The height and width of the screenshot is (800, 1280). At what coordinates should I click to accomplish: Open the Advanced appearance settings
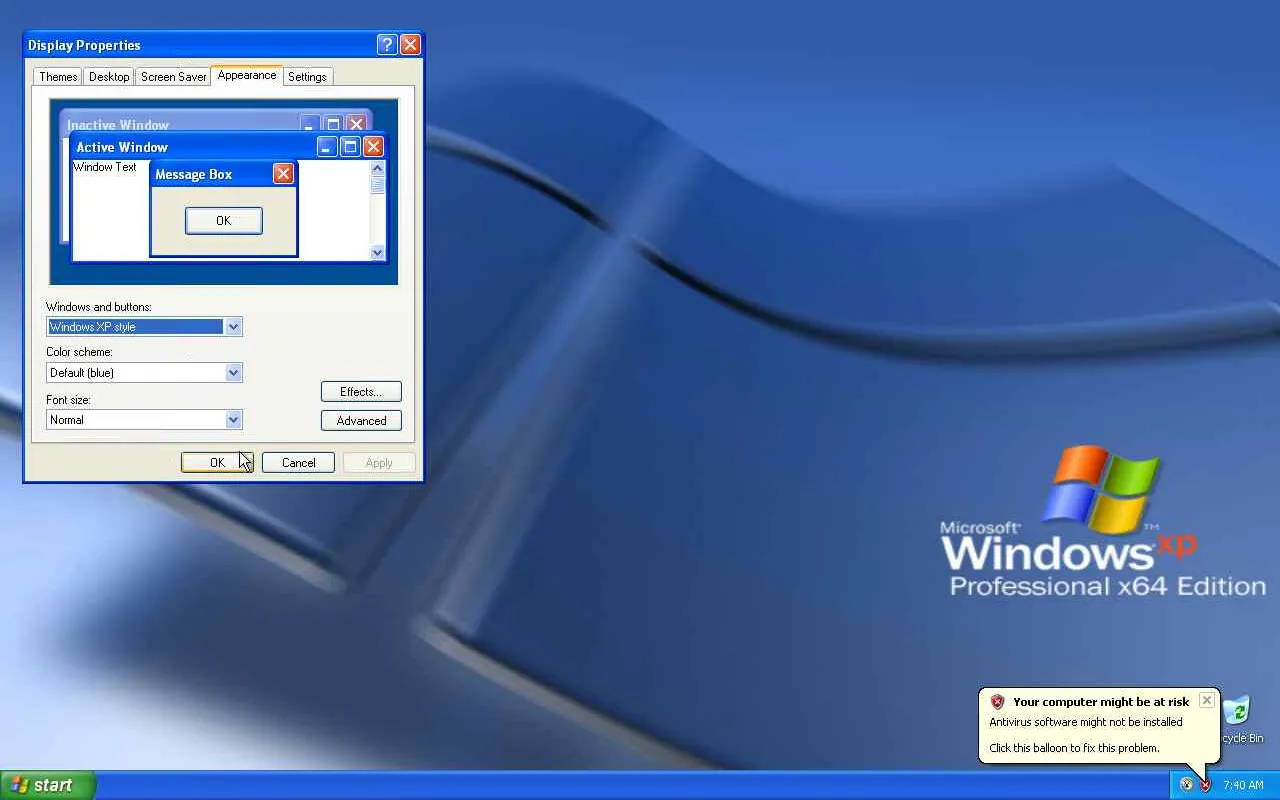(x=361, y=421)
